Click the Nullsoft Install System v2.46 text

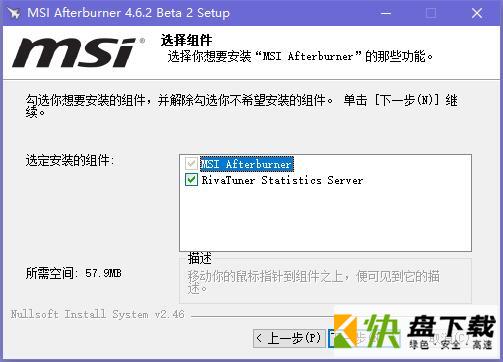coord(97,314)
